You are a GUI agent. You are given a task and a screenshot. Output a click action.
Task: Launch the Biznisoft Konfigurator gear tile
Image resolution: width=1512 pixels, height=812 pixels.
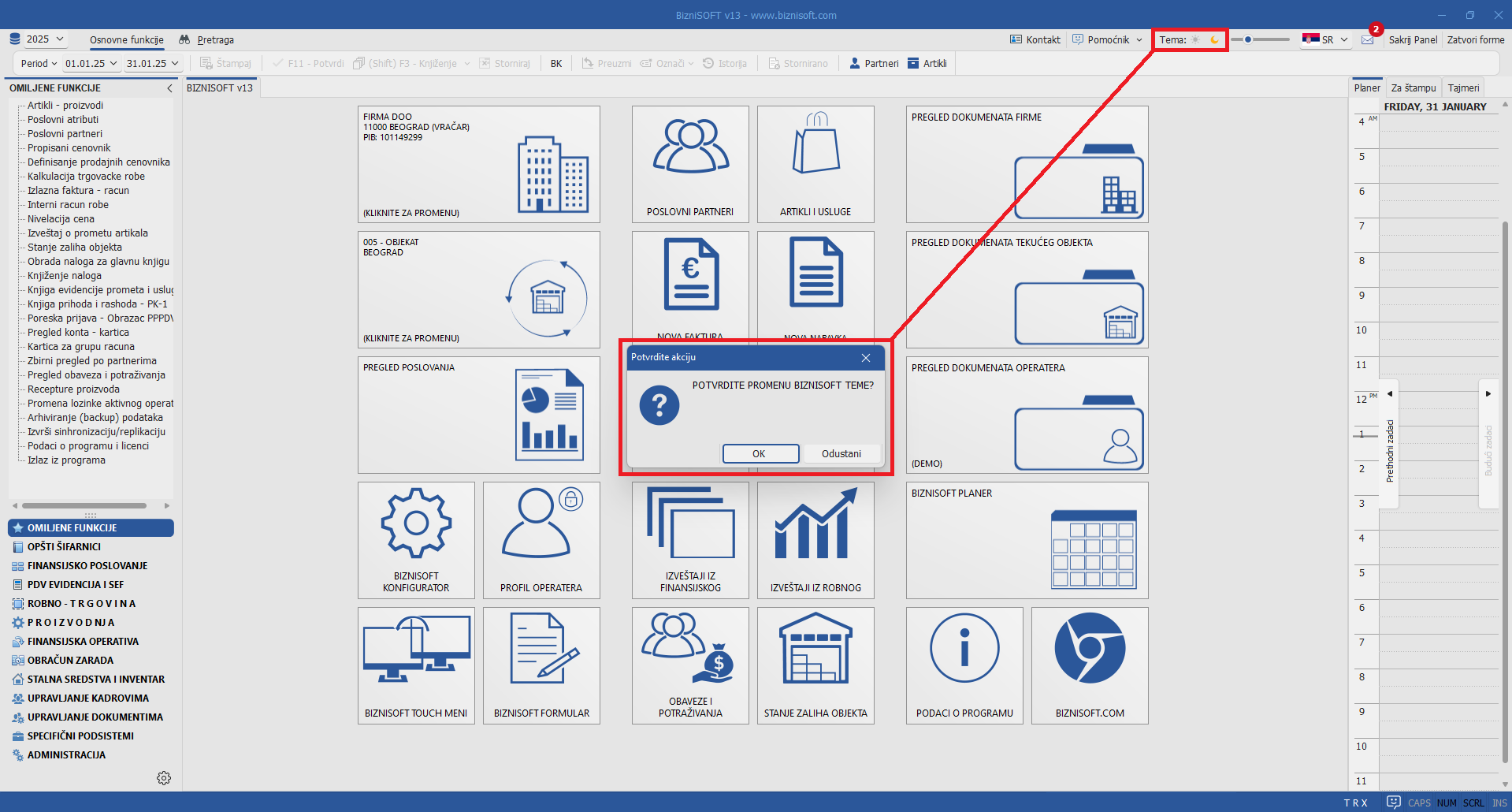(x=416, y=540)
